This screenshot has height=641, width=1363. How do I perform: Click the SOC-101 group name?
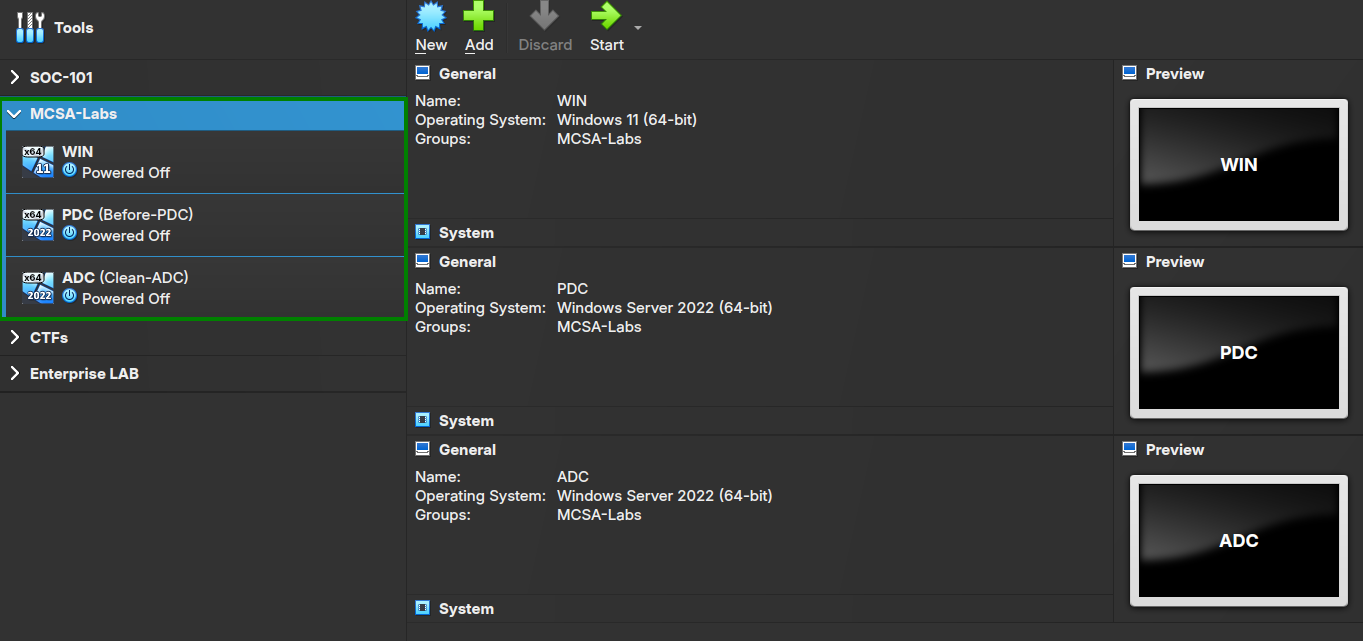click(61, 77)
